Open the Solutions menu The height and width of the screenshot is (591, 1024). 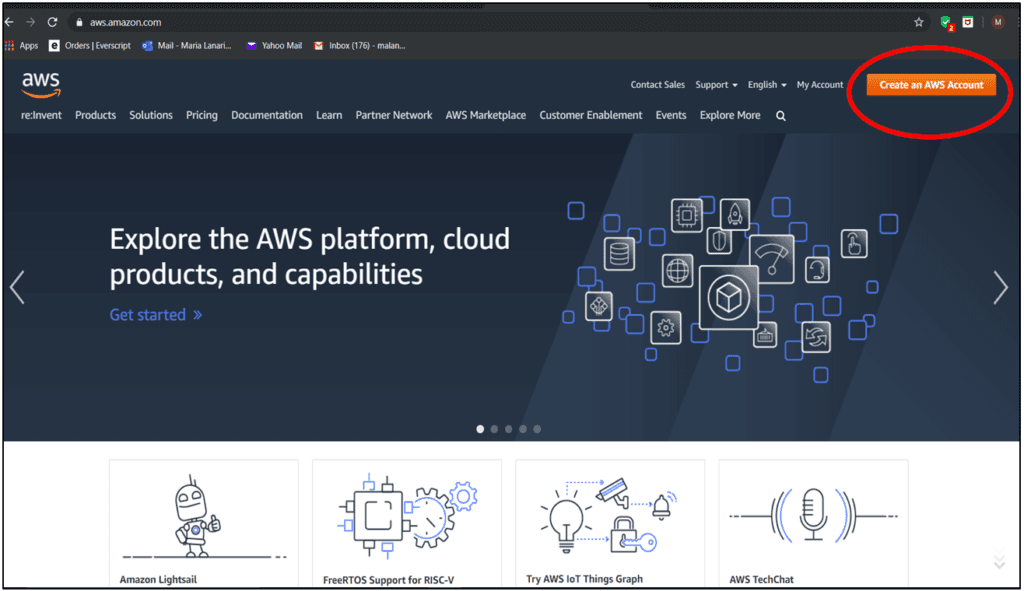[151, 115]
